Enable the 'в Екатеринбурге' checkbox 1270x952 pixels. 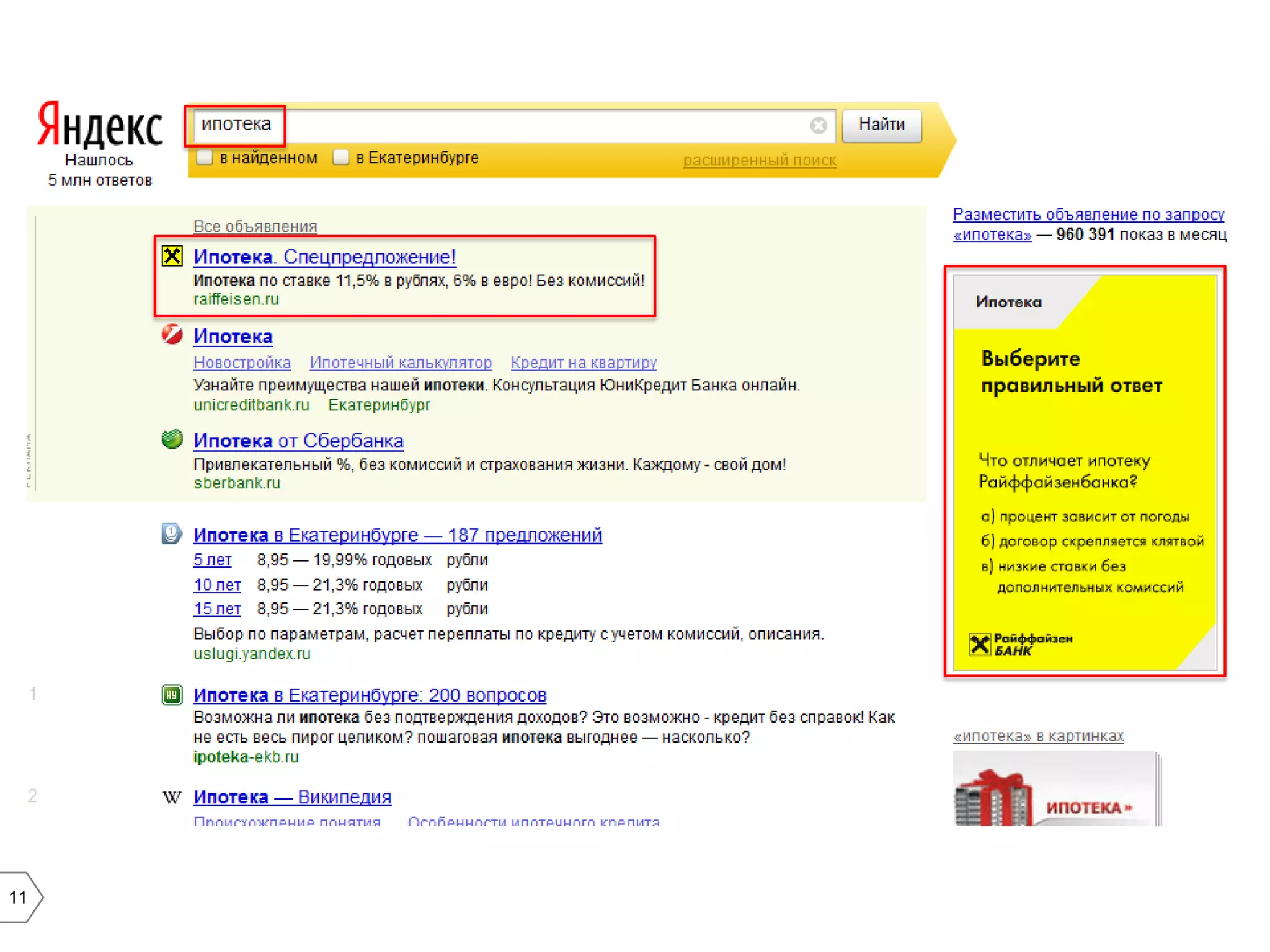pyautogui.click(x=340, y=157)
